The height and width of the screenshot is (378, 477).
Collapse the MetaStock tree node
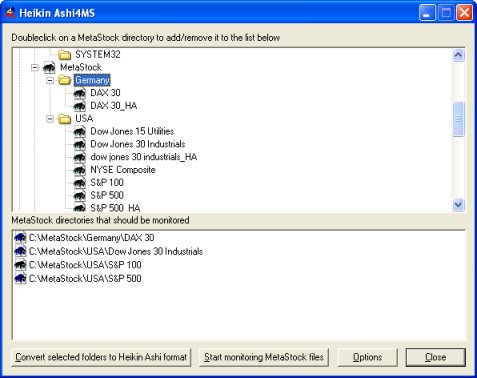click(x=35, y=68)
